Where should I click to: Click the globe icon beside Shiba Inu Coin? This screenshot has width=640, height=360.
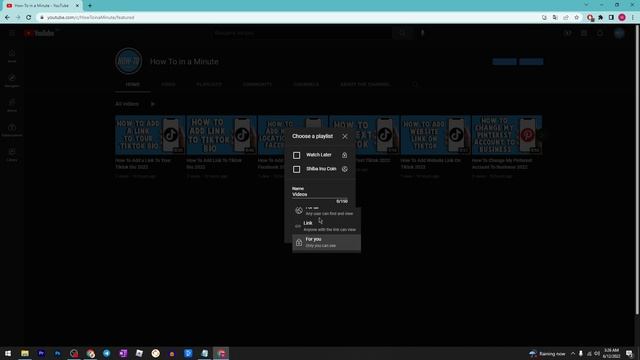[344, 169]
